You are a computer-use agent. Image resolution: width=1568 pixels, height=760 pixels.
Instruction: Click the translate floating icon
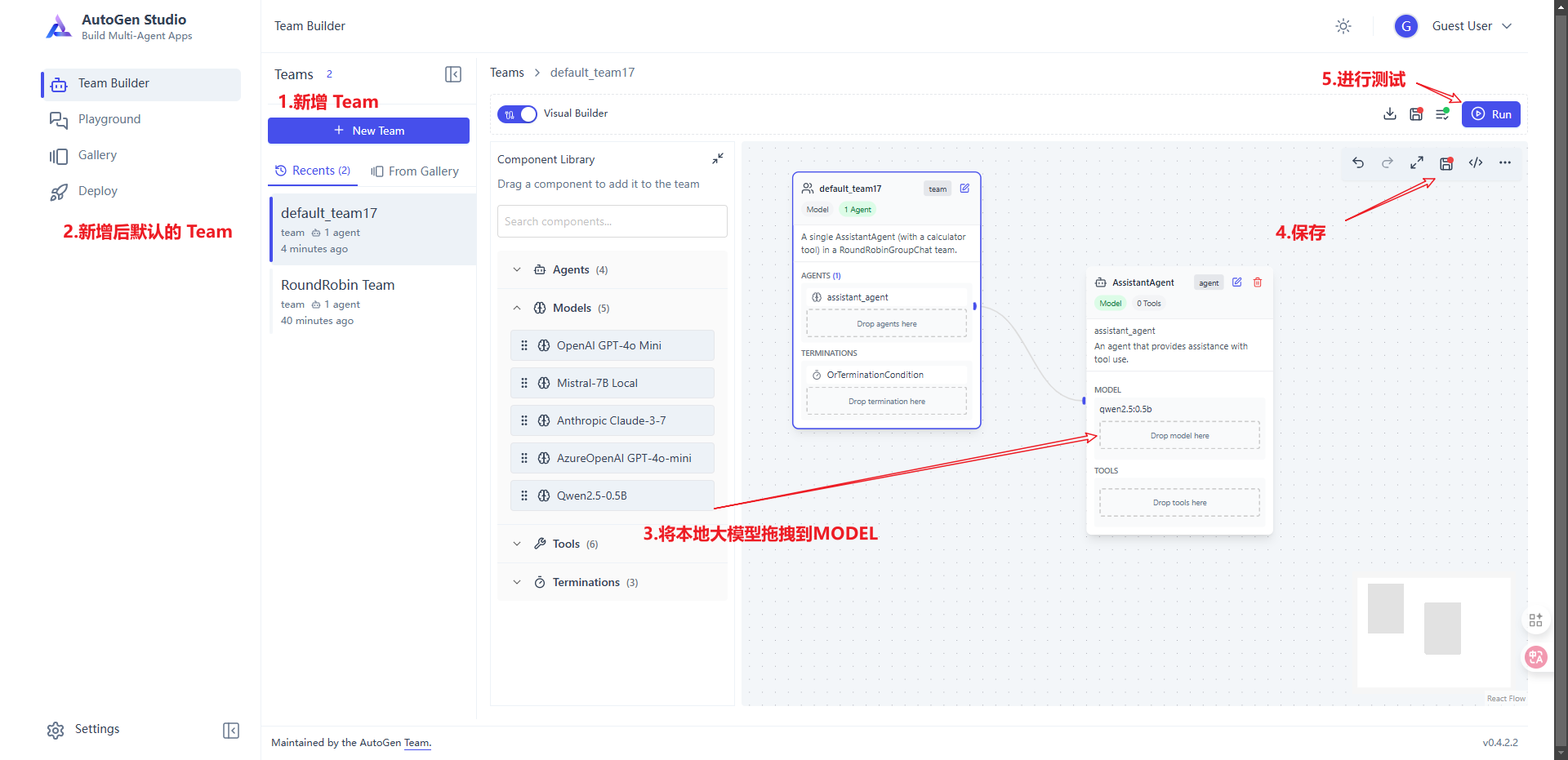[1536, 656]
